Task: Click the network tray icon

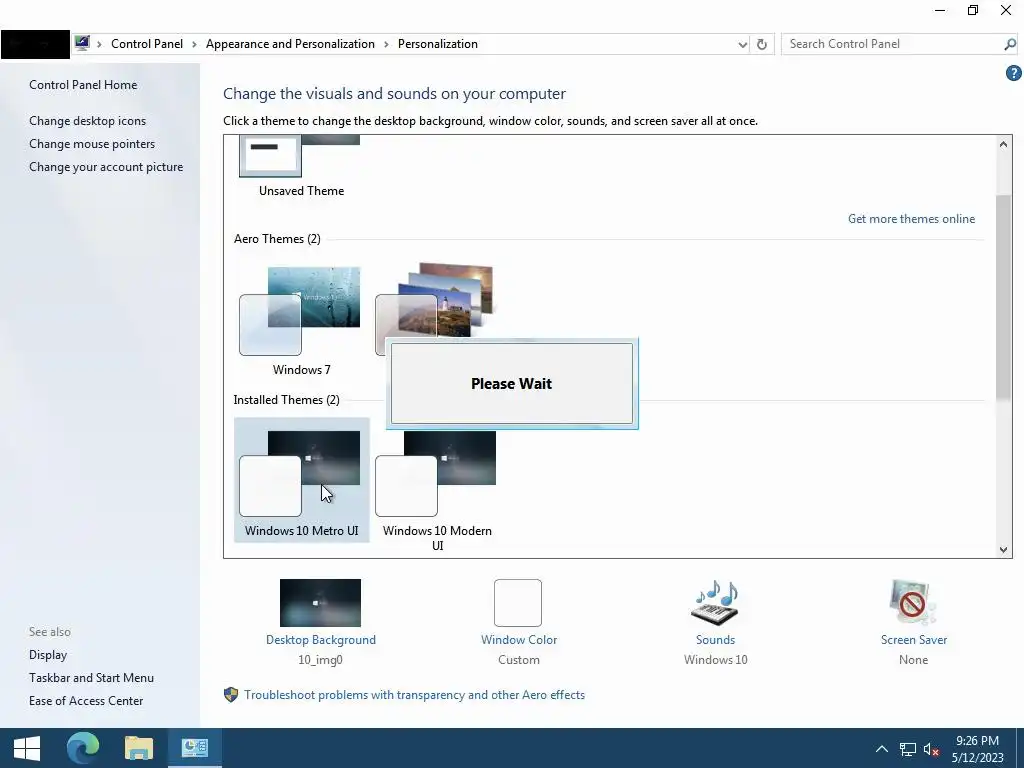Action: 907,750
